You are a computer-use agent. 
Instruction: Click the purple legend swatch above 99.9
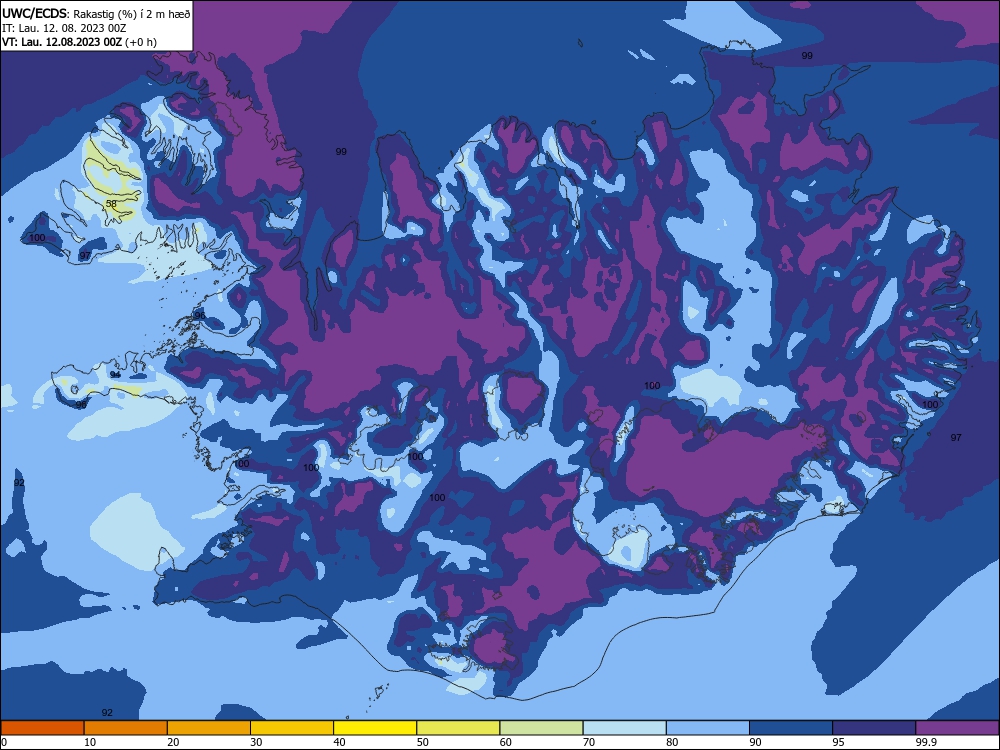pos(957,728)
